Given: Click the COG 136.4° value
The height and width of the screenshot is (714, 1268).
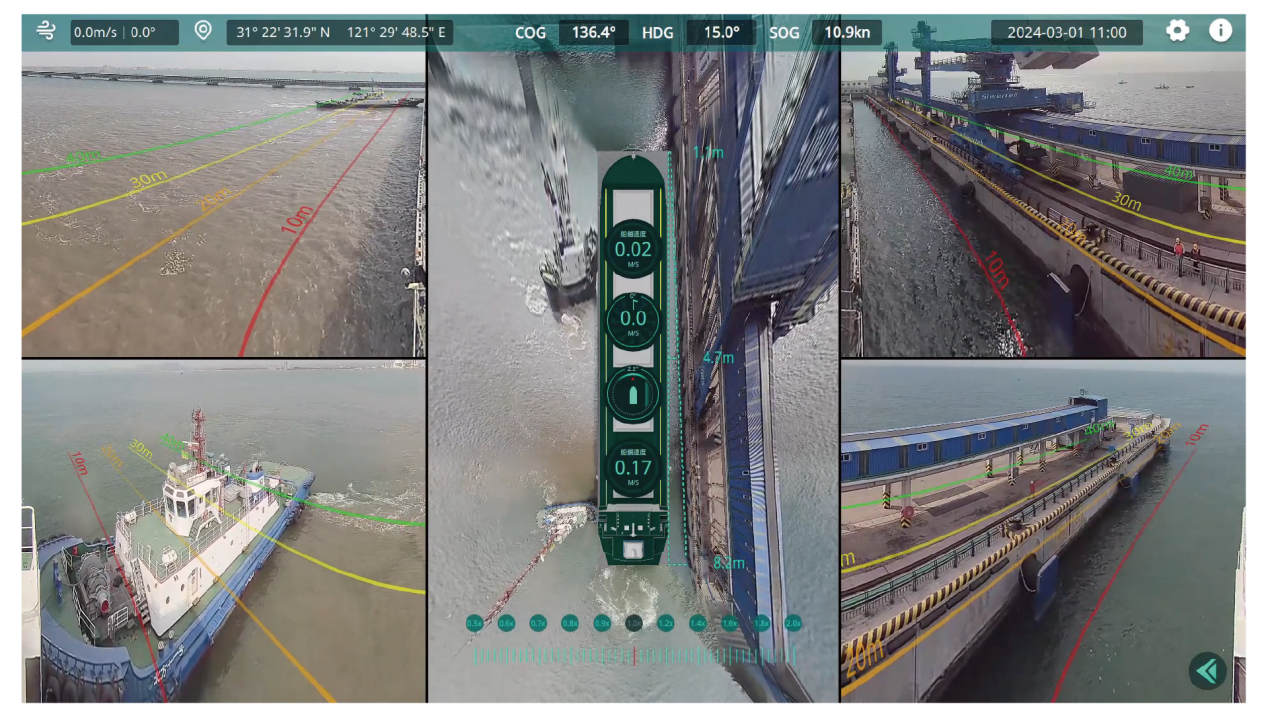Looking at the screenshot, I should 593,32.
